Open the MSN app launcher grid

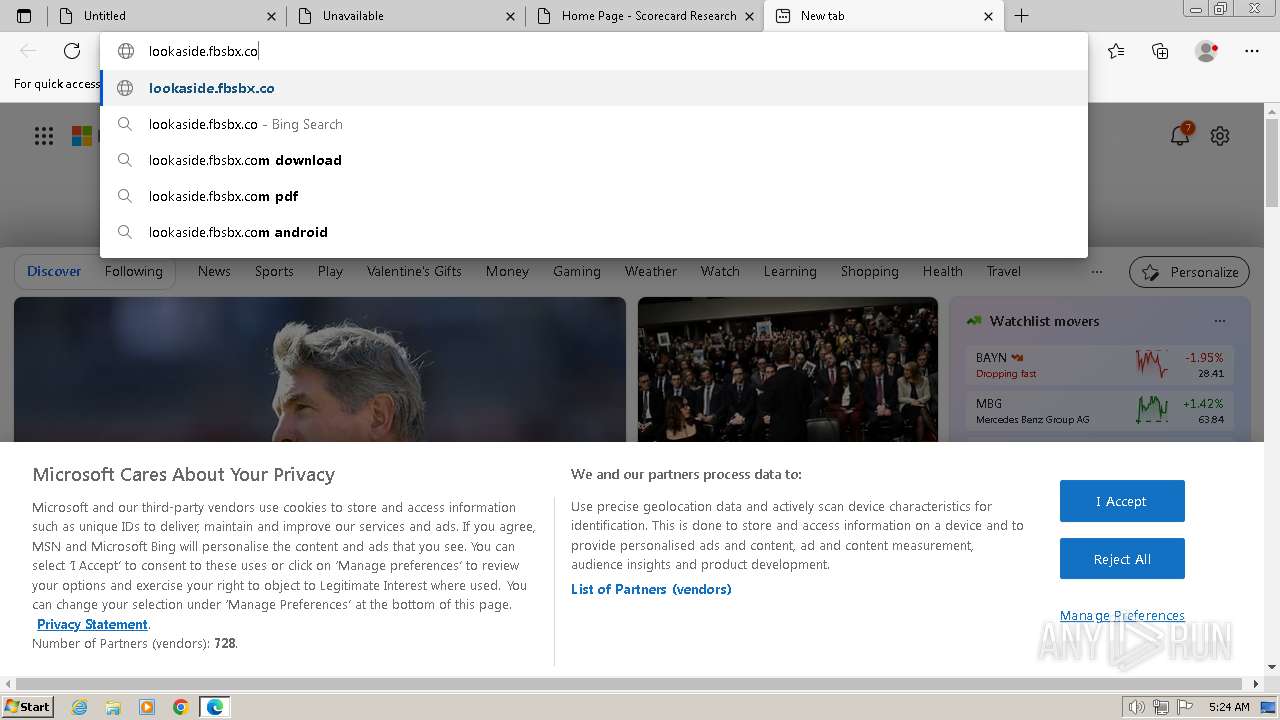[x=44, y=136]
